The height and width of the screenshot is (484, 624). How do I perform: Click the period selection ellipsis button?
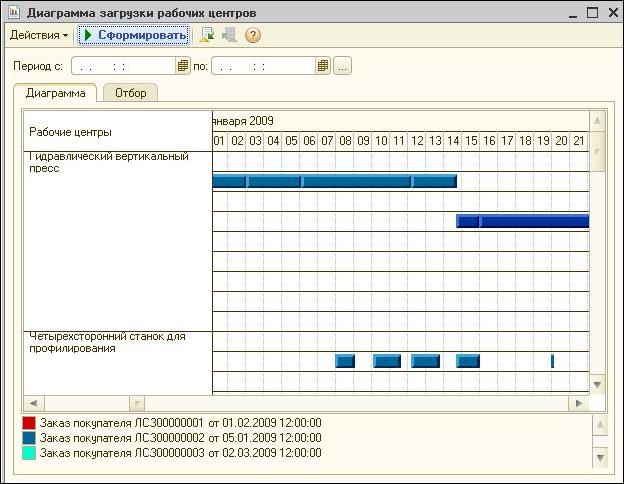[342, 66]
